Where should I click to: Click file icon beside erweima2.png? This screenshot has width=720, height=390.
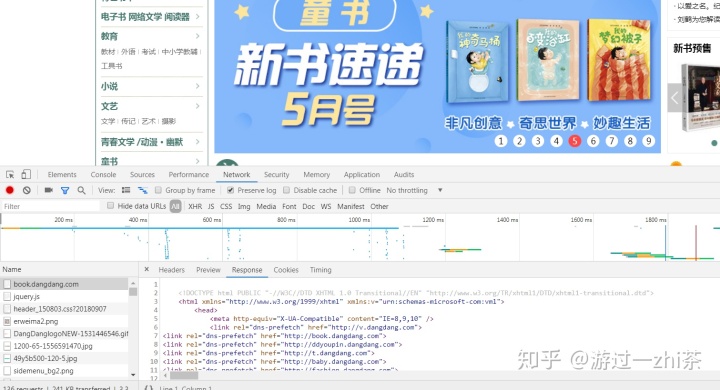point(7,322)
